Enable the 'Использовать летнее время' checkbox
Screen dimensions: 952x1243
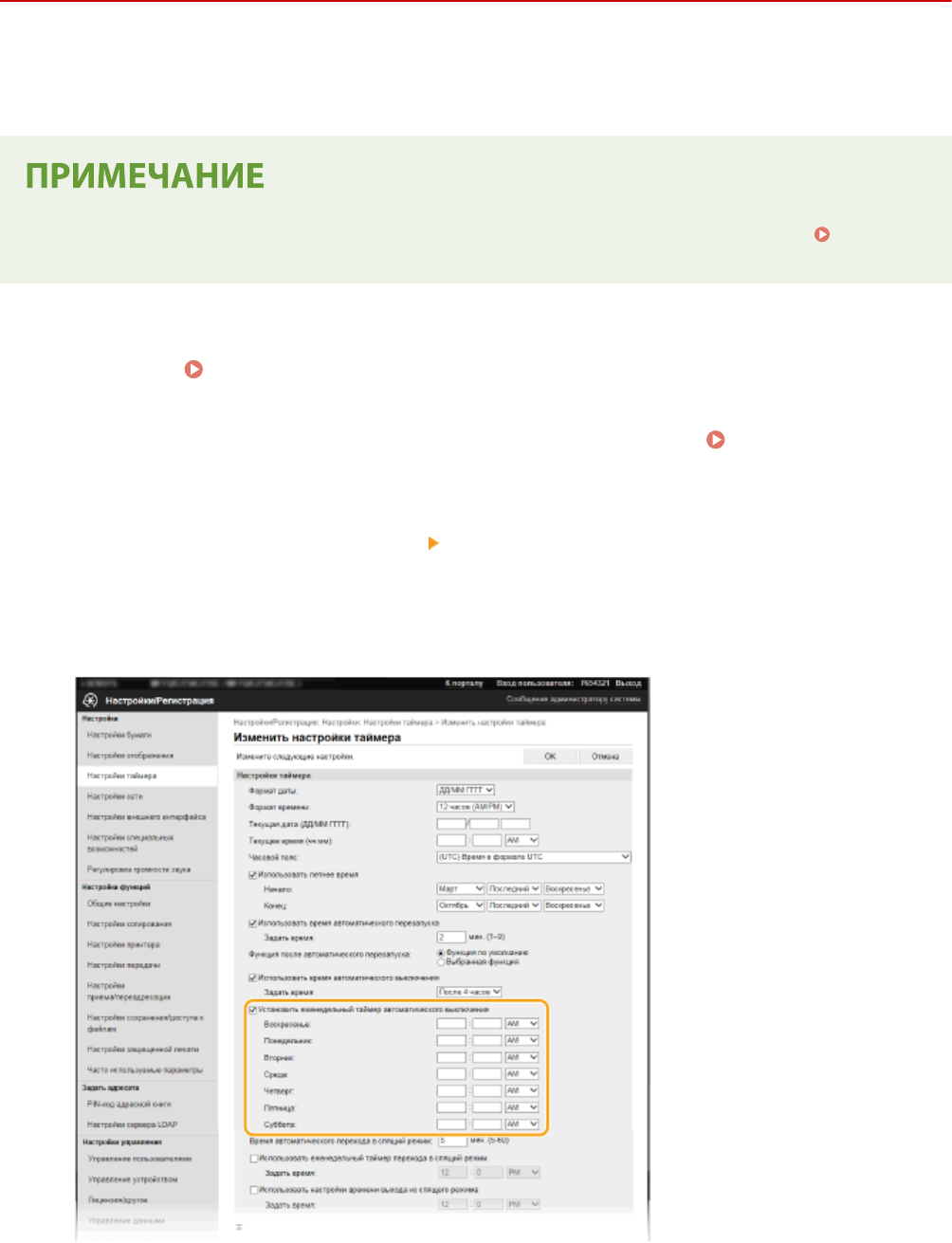pyautogui.click(x=252, y=875)
